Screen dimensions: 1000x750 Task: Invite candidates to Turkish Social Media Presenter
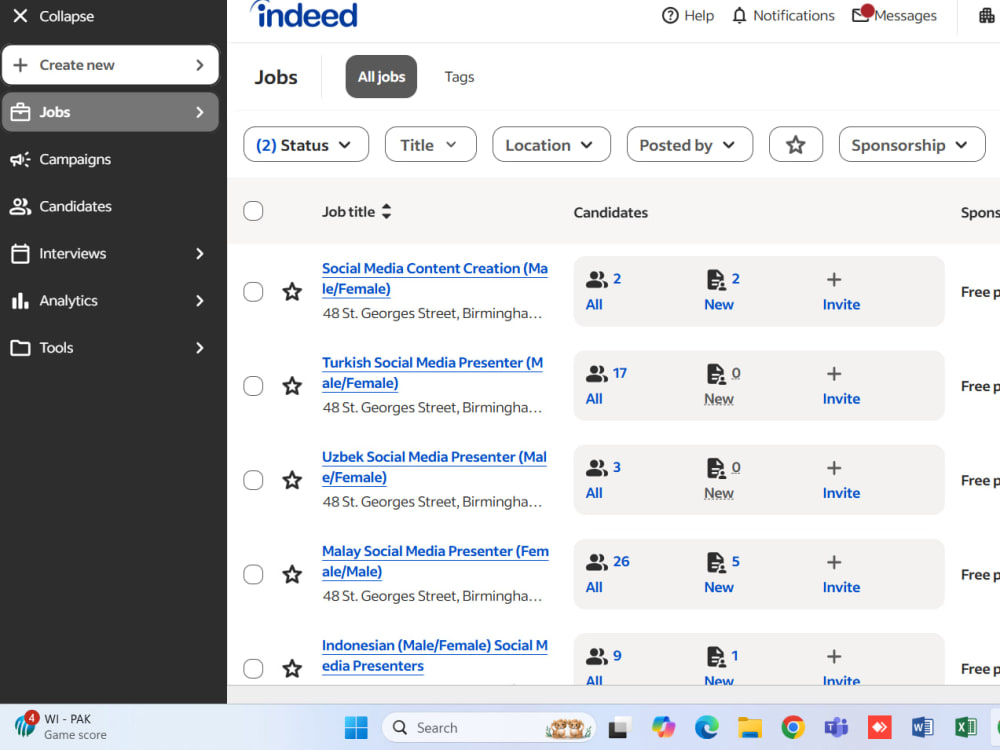(841, 386)
